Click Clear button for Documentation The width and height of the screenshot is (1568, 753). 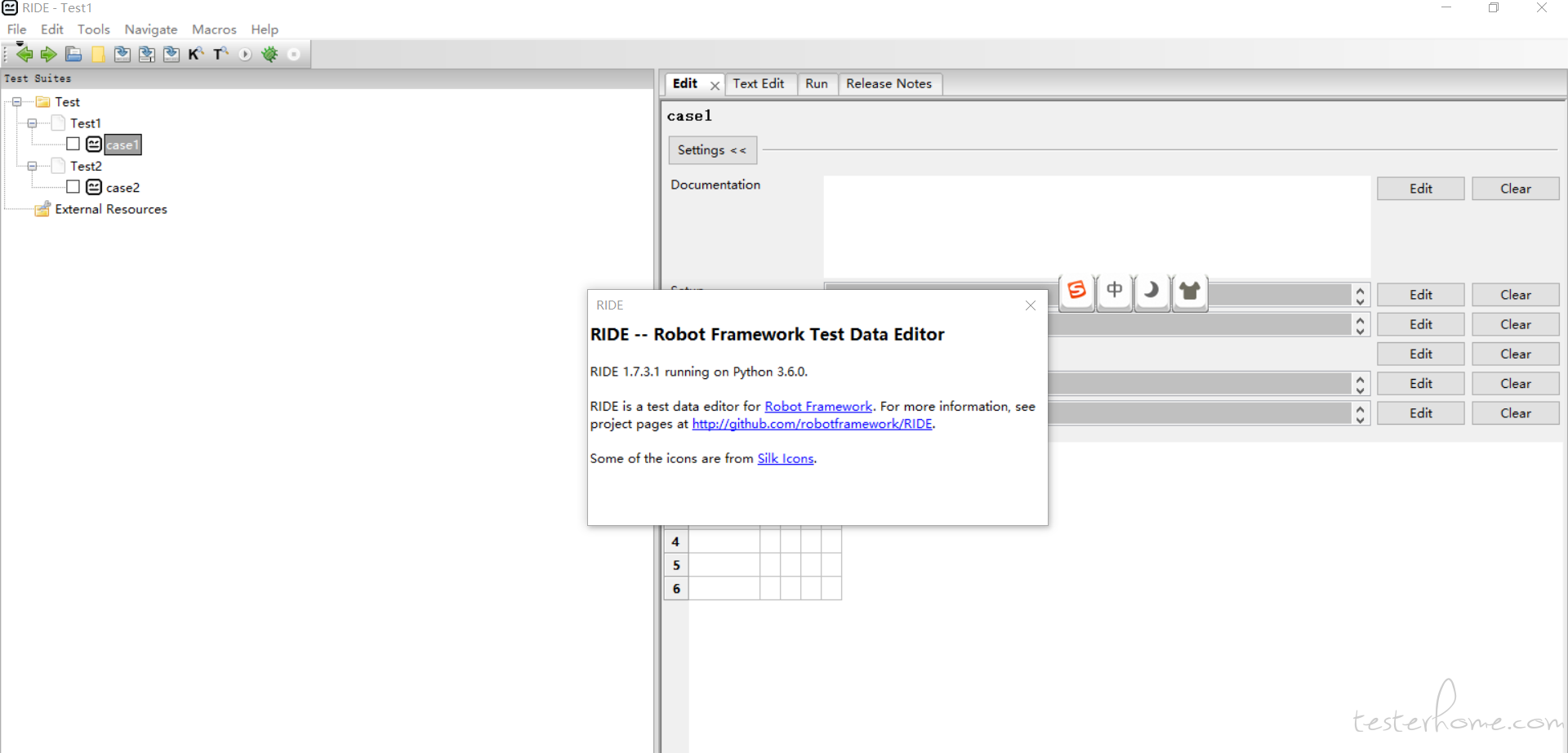coord(1516,189)
